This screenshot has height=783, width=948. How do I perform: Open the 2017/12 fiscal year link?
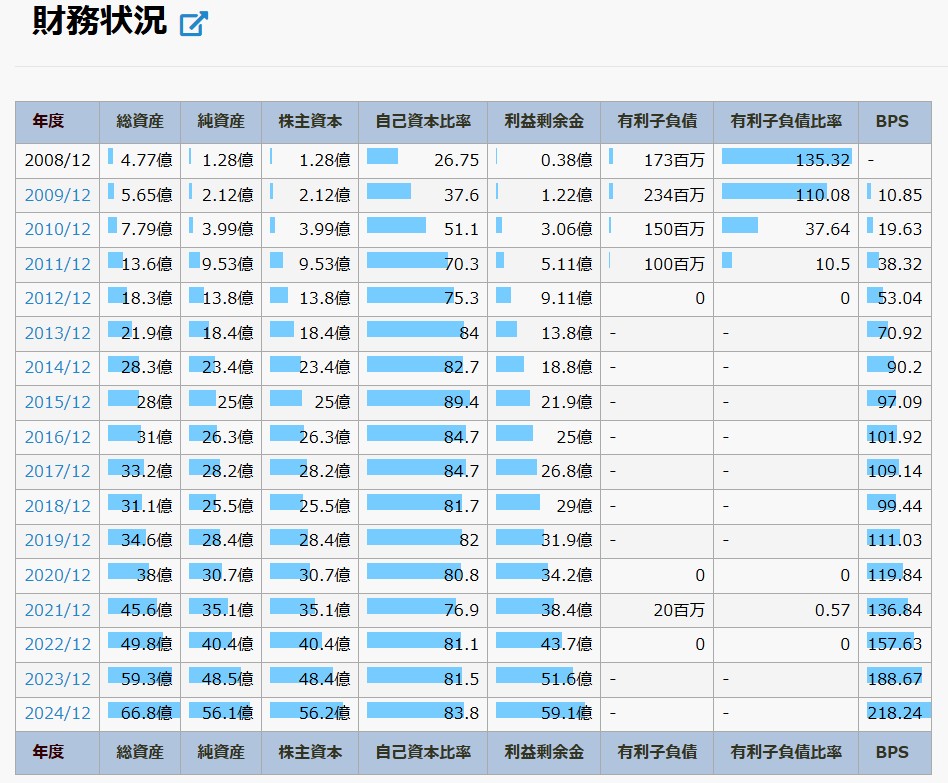[57, 471]
